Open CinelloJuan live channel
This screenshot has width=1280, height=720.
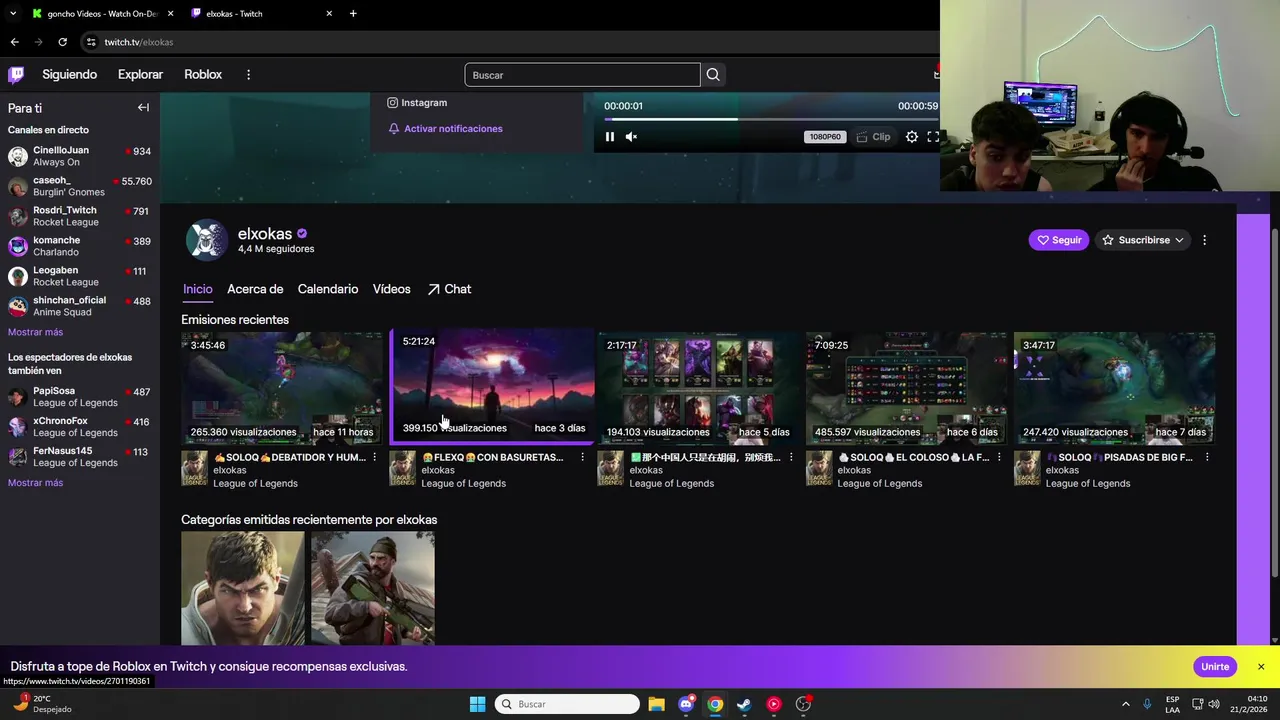click(80, 156)
